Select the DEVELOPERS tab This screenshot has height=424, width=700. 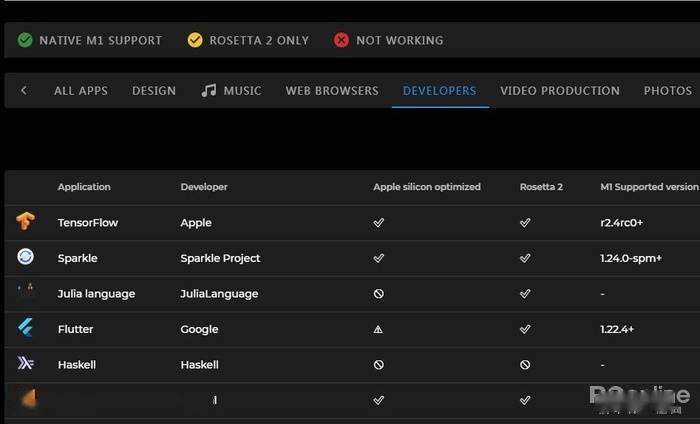tap(440, 91)
